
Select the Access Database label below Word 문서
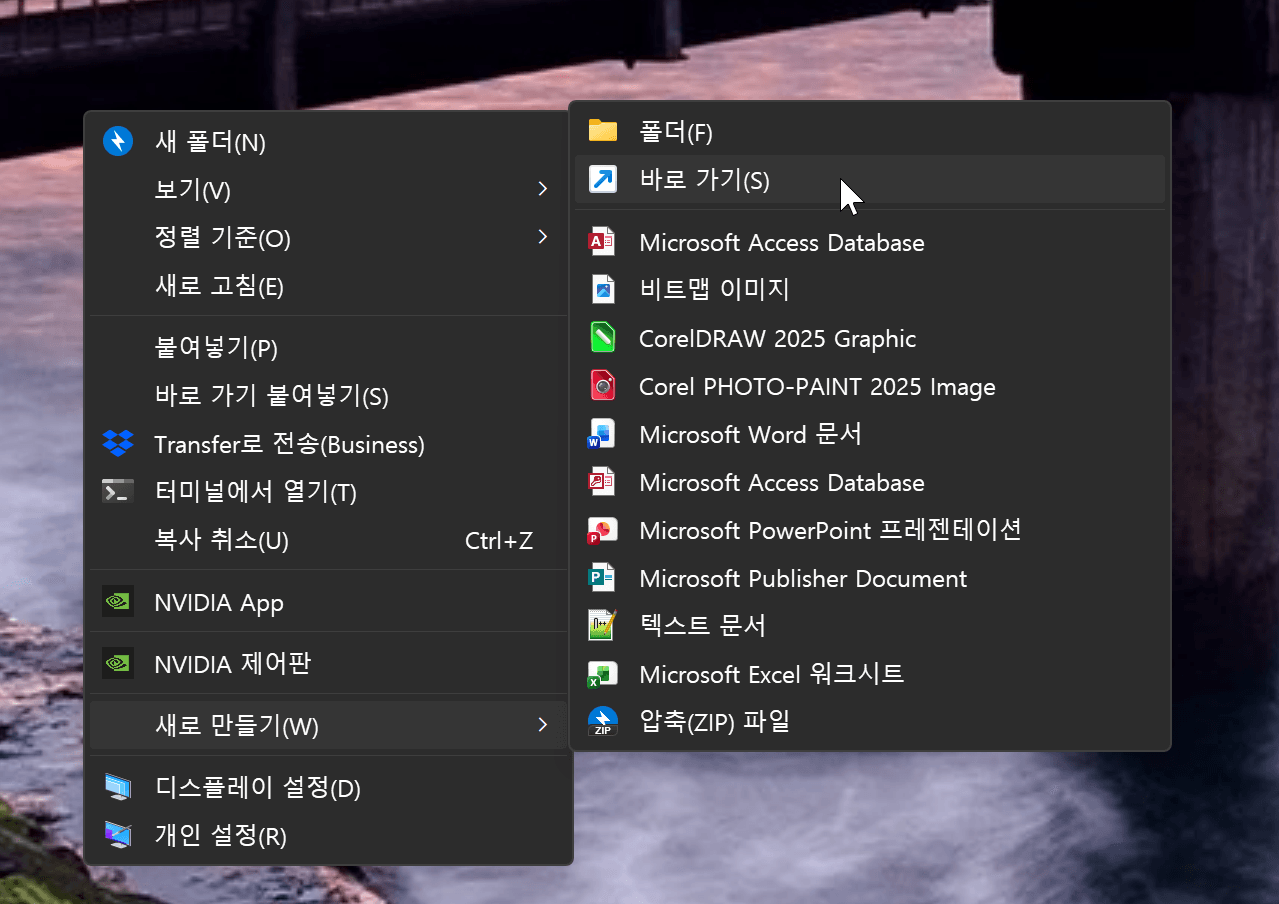(x=782, y=482)
